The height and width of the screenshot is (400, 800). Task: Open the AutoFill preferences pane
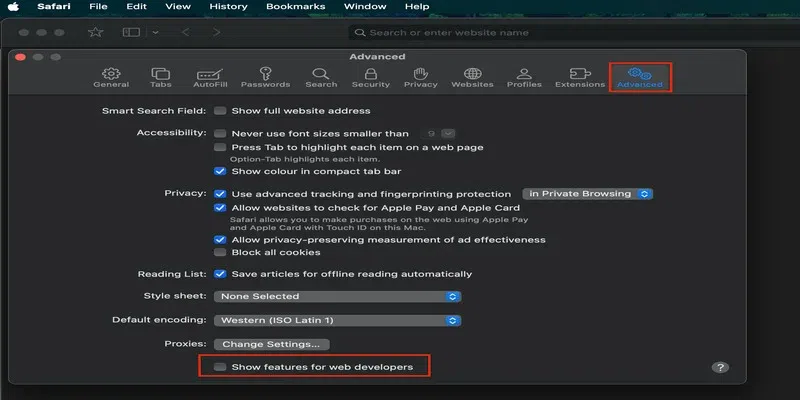pos(210,78)
